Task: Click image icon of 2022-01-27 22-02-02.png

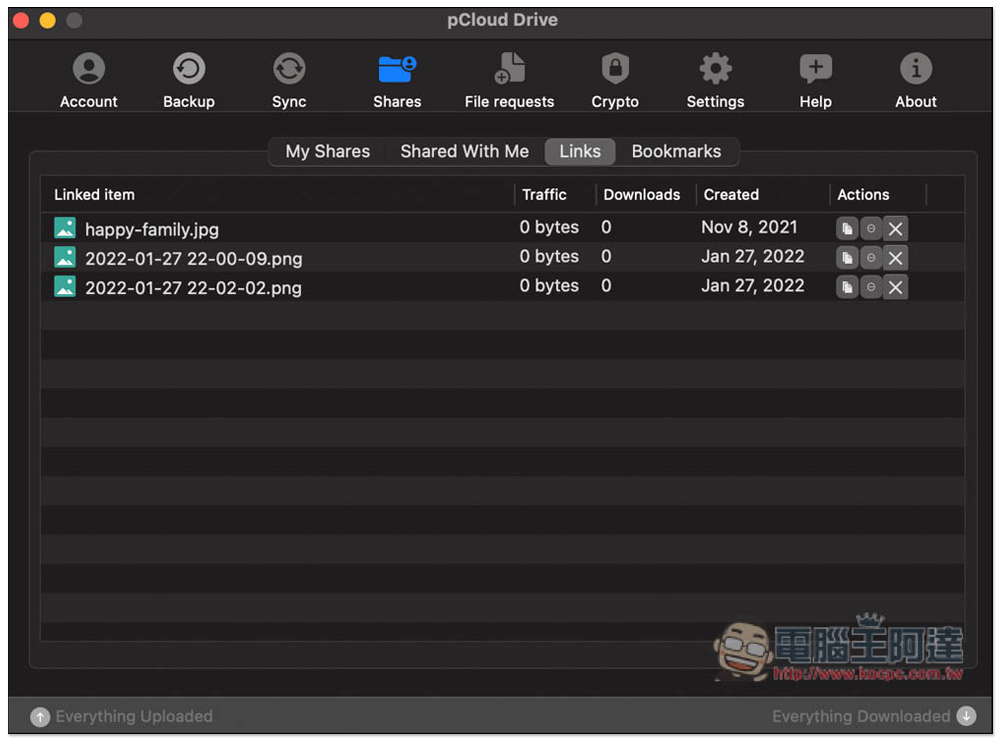Action: click(64, 286)
